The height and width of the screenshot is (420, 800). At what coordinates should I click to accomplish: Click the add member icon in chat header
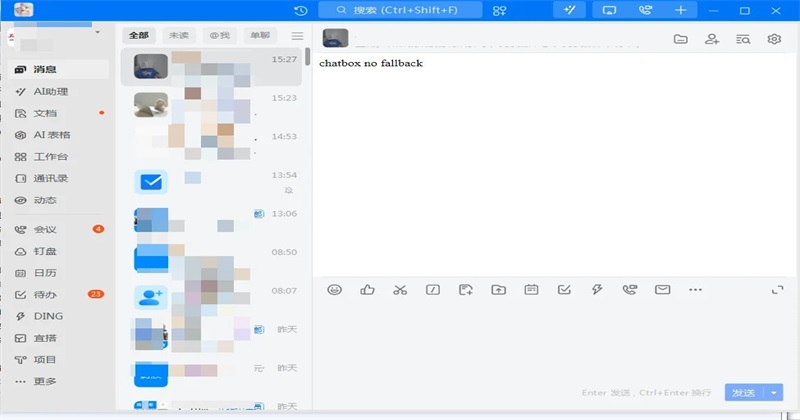711,39
